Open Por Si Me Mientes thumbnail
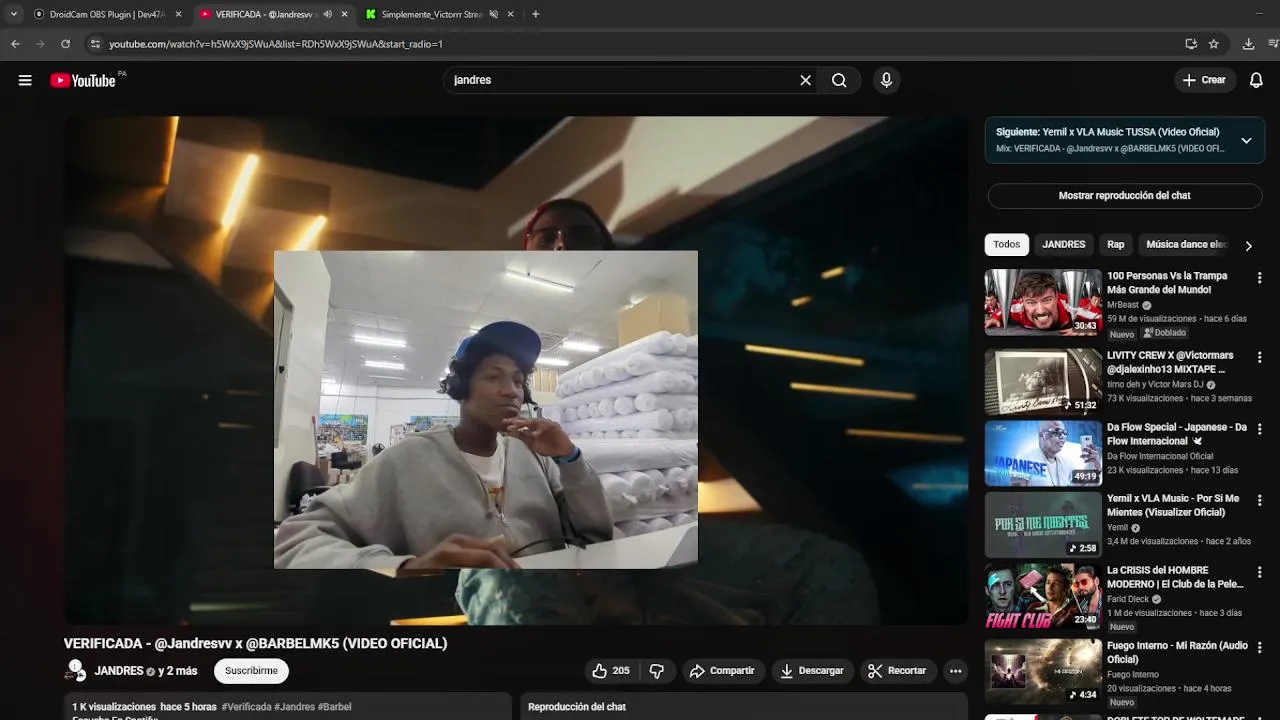The width and height of the screenshot is (1280, 720). 1043,525
